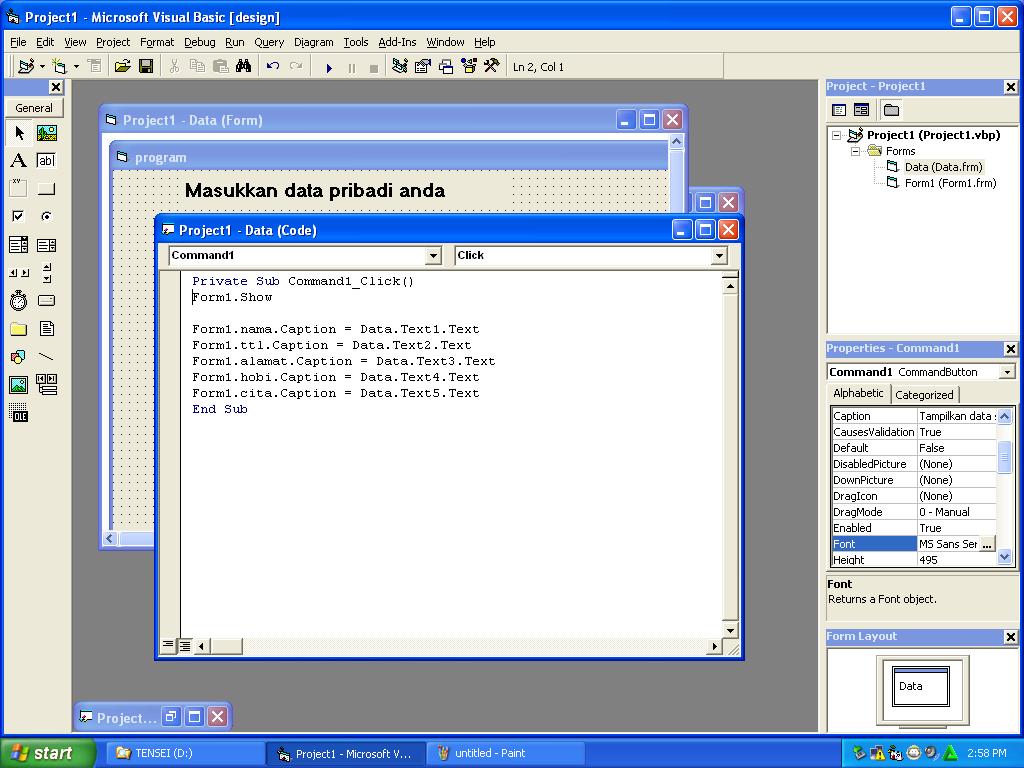The height and width of the screenshot is (768, 1024).
Task: Select the DriveListBox tool in toolbox
Action: pos(46,300)
